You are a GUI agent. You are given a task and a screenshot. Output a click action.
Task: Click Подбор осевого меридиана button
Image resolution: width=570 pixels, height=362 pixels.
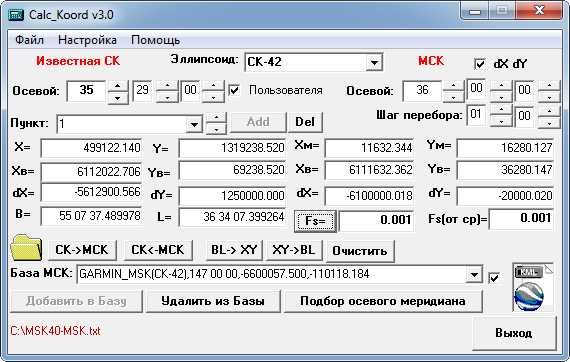383,301
